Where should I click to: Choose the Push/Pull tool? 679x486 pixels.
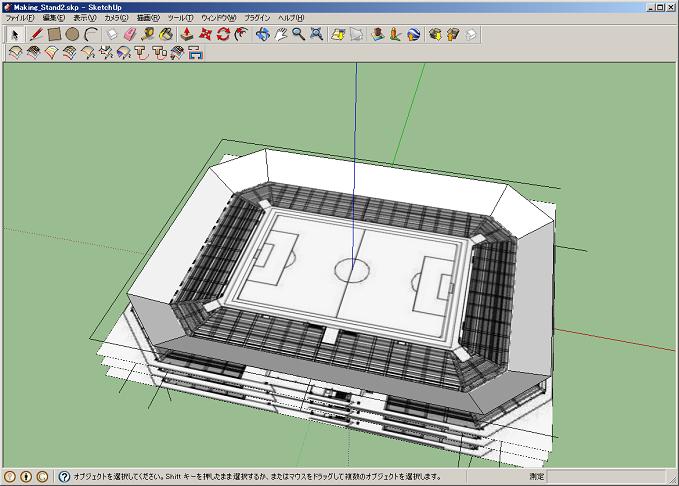pos(186,34)
